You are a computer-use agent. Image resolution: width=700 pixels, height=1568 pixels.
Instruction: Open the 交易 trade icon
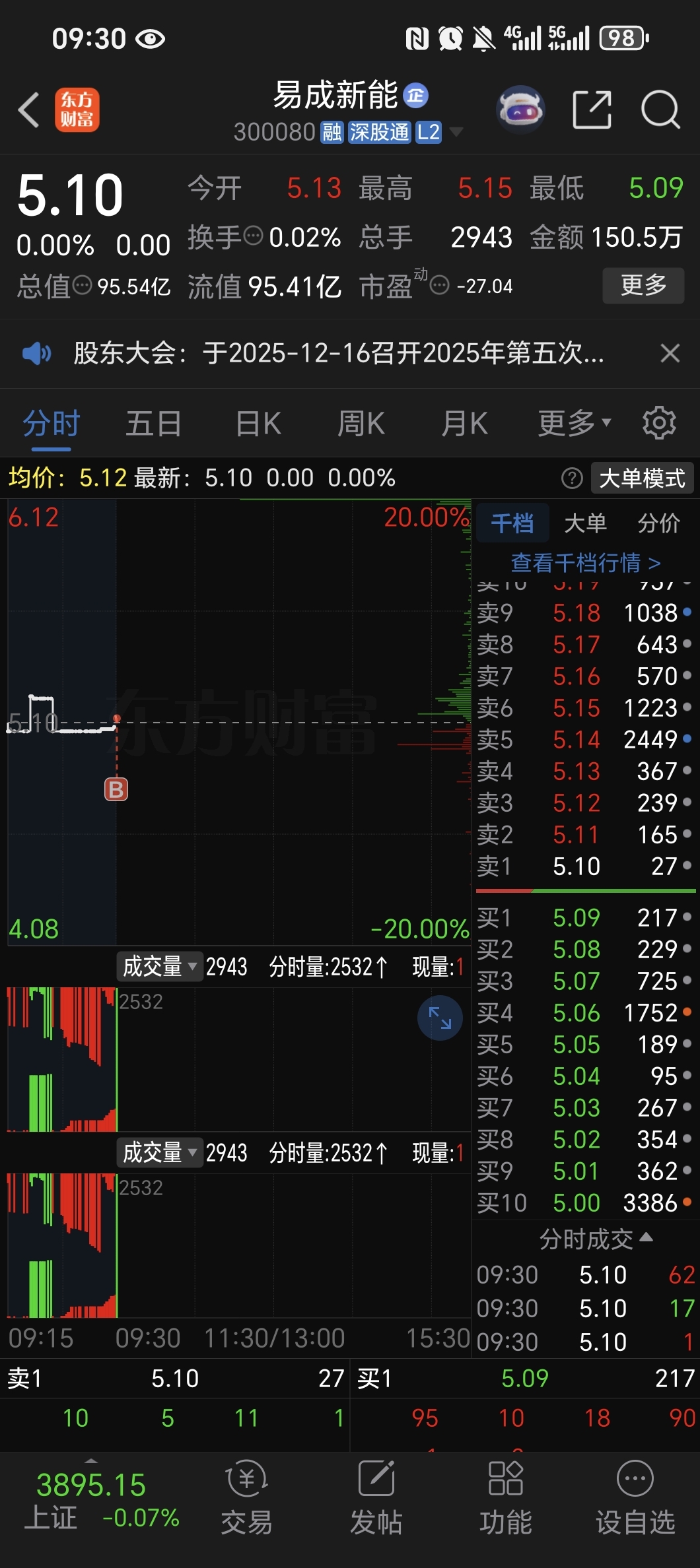click(246, 1497)
